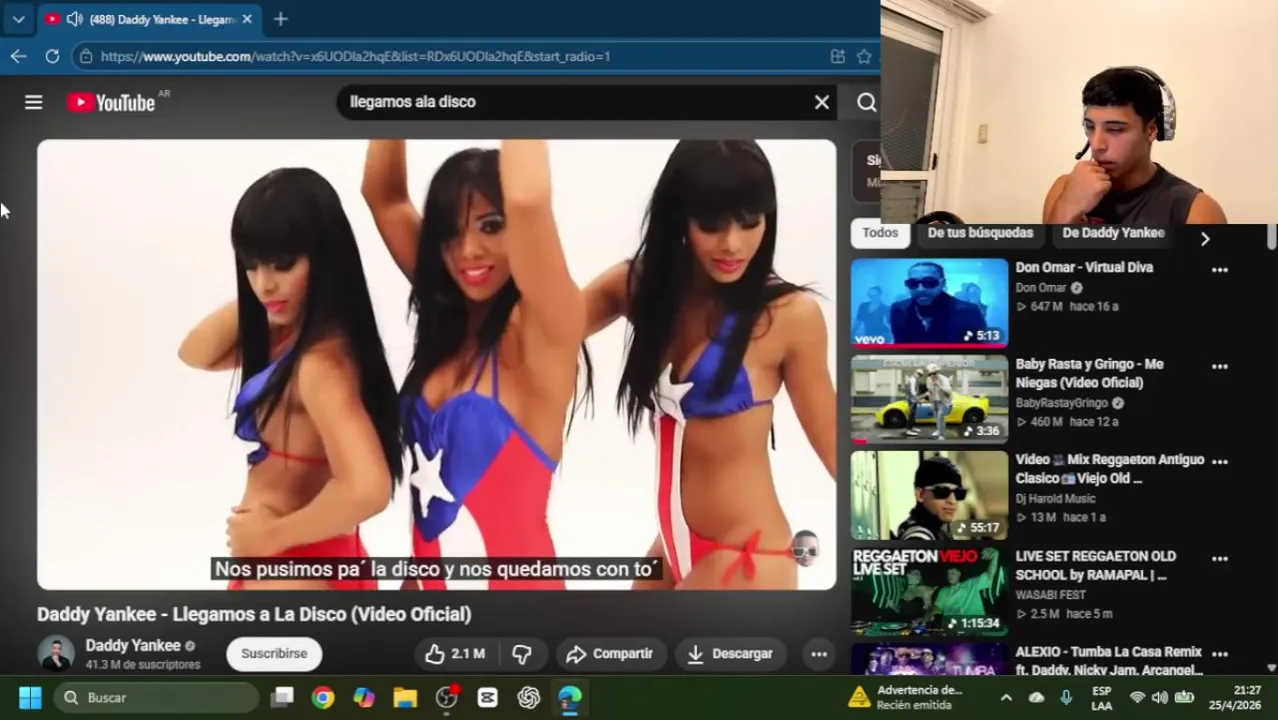Reload the page with the refresh icon
This screenshot has width=1278, height=720.
coord(52,56)
